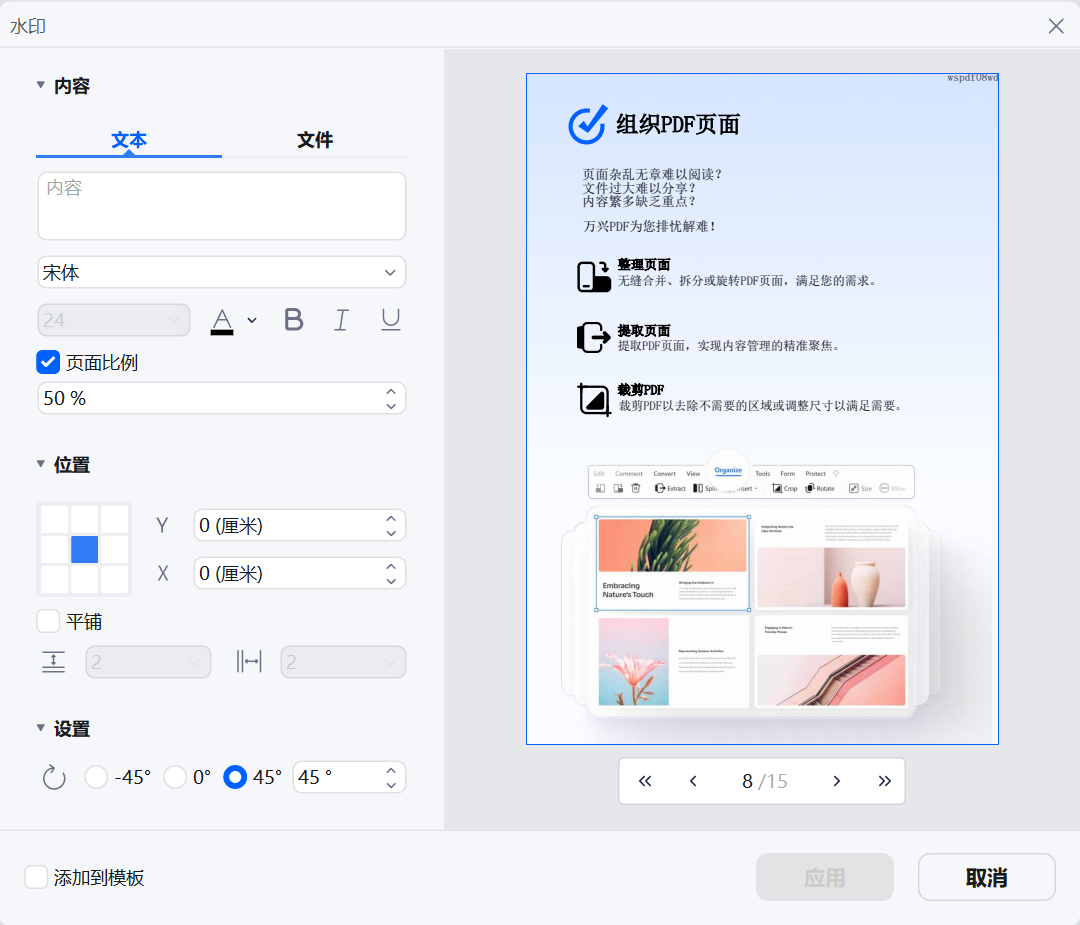Click the 取消 button
The width and height of the screenshot is (1080, 925).
pos(986,876)
